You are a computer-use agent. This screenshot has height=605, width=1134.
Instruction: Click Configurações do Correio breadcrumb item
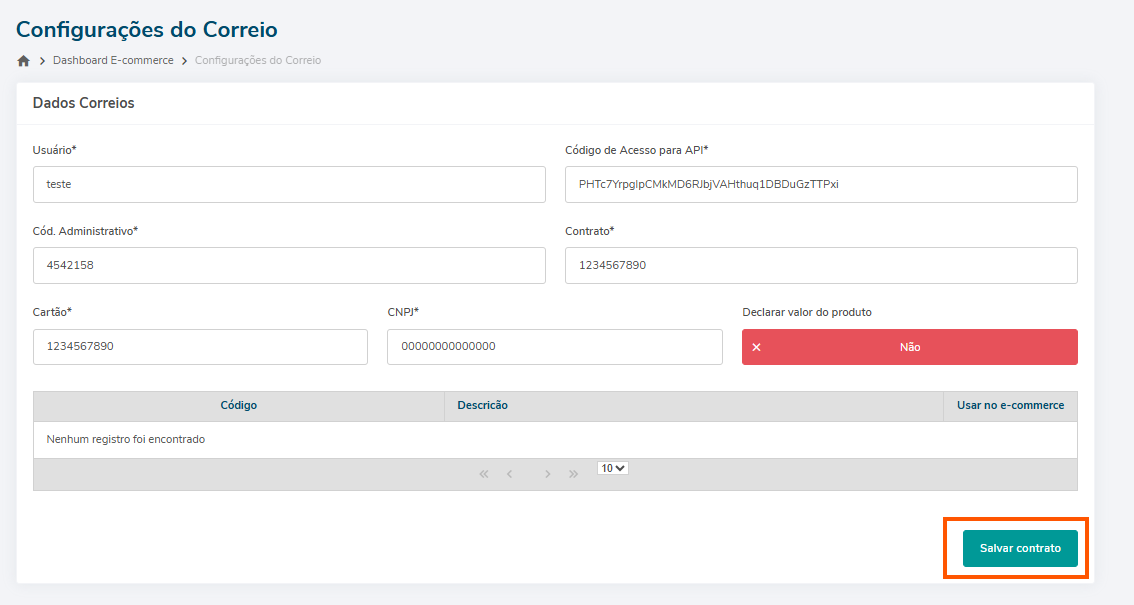click(x=258, y=61)
